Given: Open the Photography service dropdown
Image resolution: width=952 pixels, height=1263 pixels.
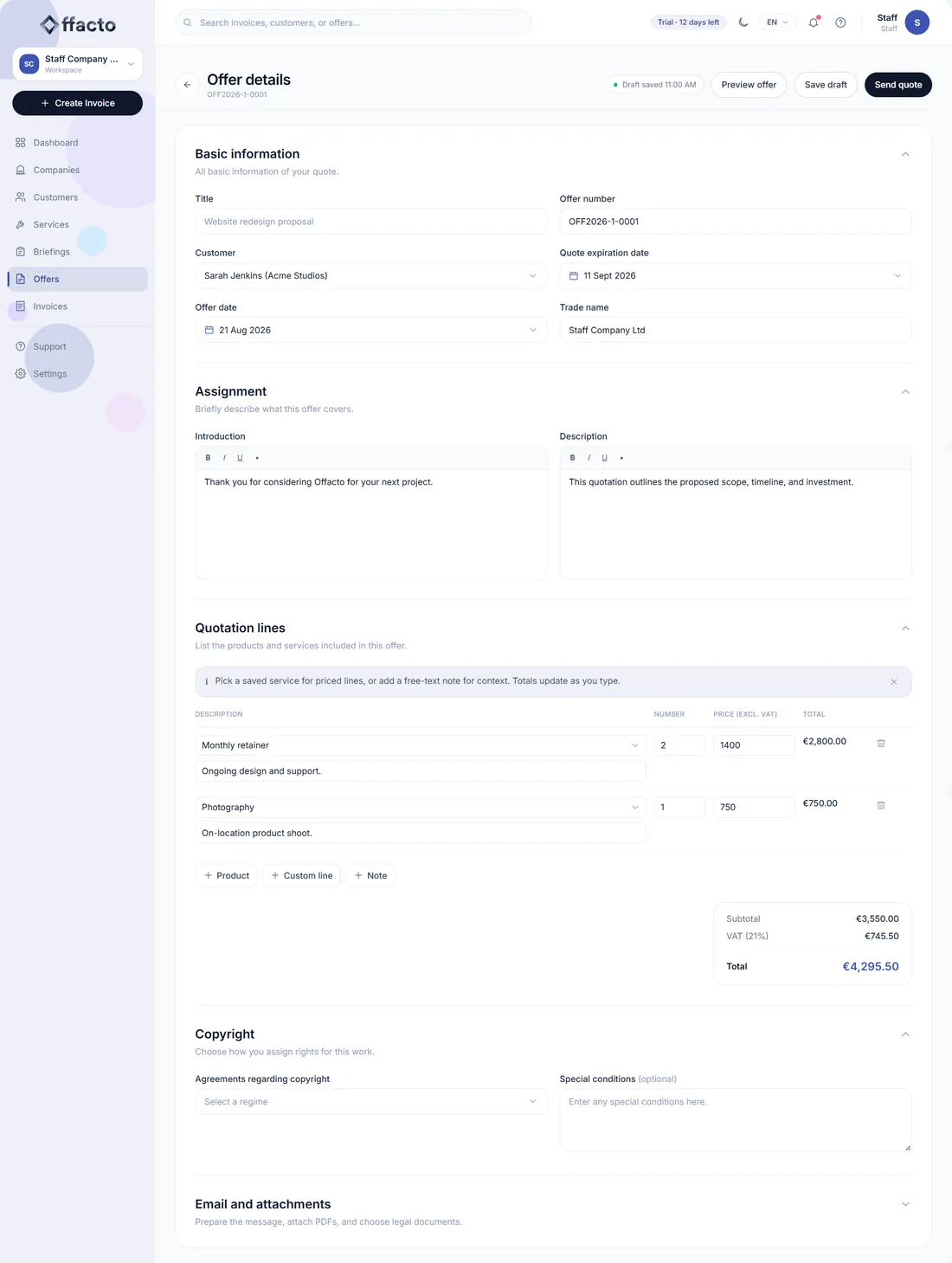Looking at the screenshot, I should [x=421, y=808].
